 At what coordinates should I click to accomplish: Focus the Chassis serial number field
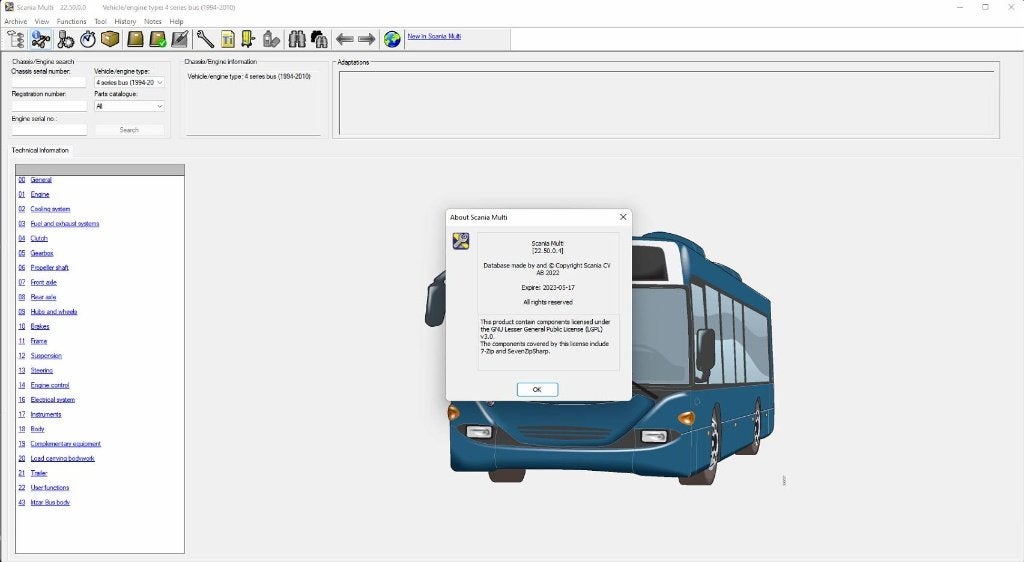tap(49, 82)
